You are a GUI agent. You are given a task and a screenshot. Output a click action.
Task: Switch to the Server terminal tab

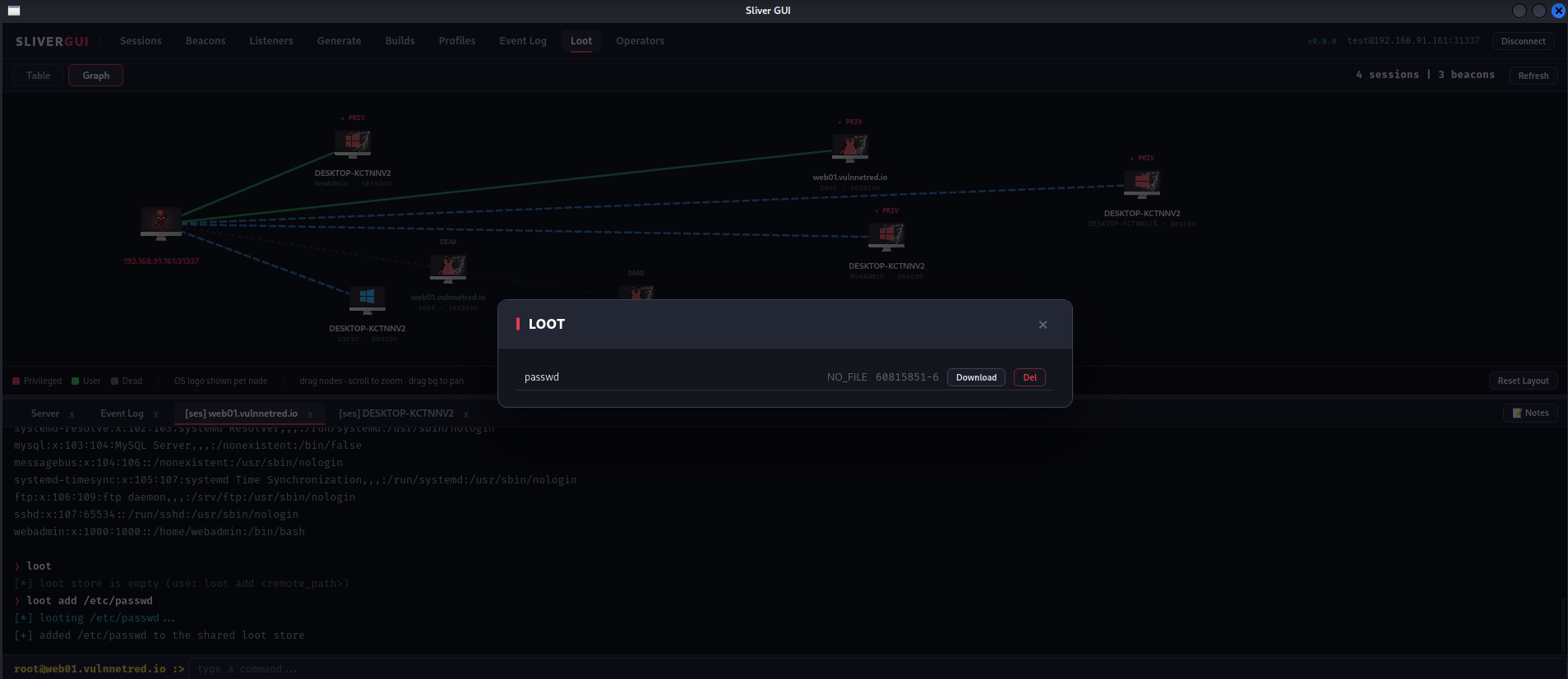point(45,413)
